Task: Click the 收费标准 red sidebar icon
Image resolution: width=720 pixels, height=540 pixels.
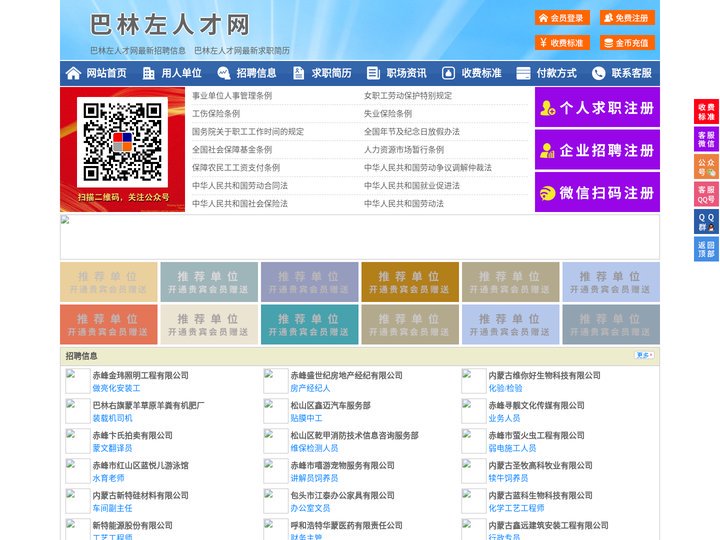Action: 706,112
